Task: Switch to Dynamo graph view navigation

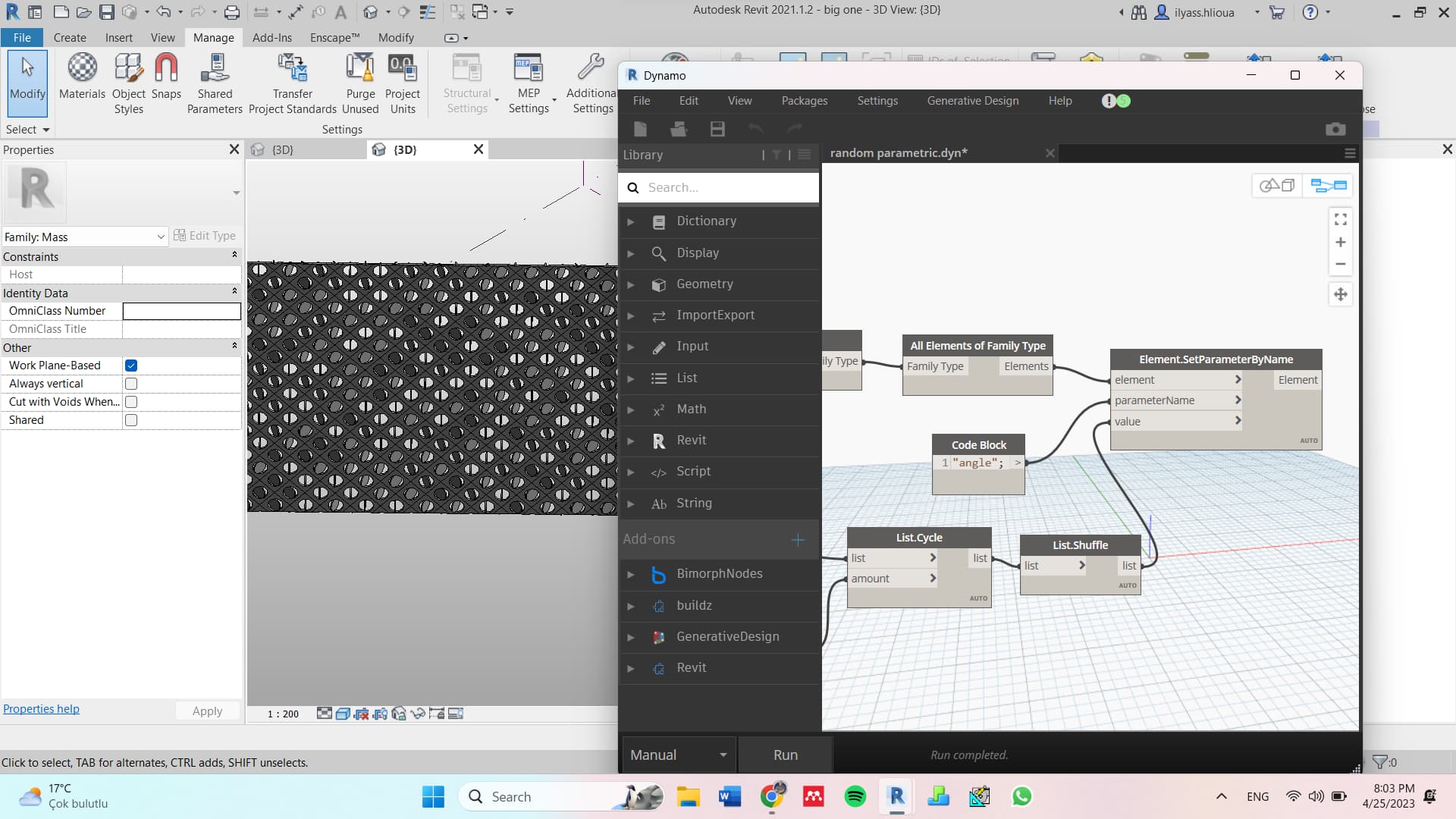Action: (x=1329, y=185)
